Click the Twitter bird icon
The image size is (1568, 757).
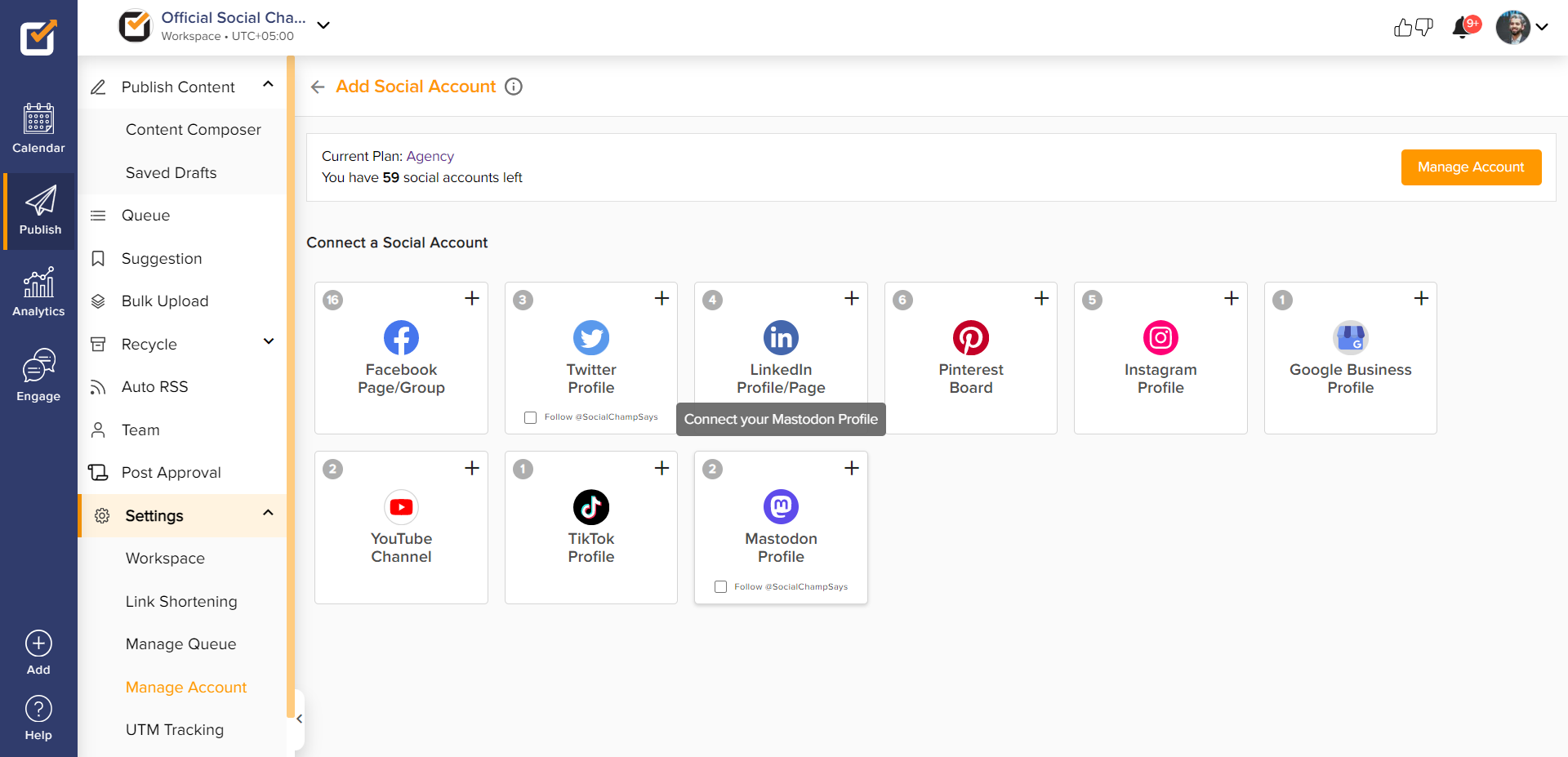coord(591,337)
